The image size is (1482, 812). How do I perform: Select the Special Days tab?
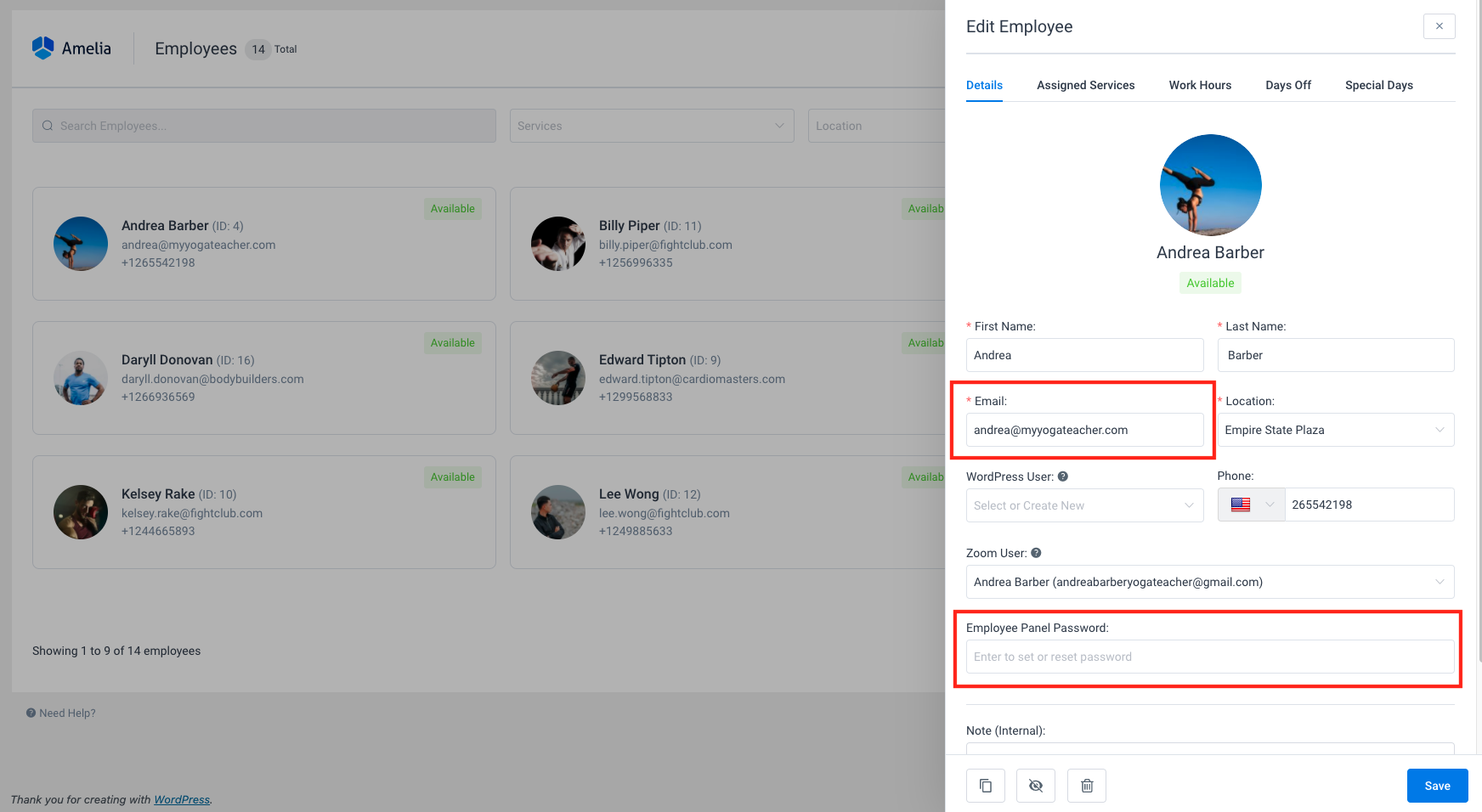[x=1378, y=85]
